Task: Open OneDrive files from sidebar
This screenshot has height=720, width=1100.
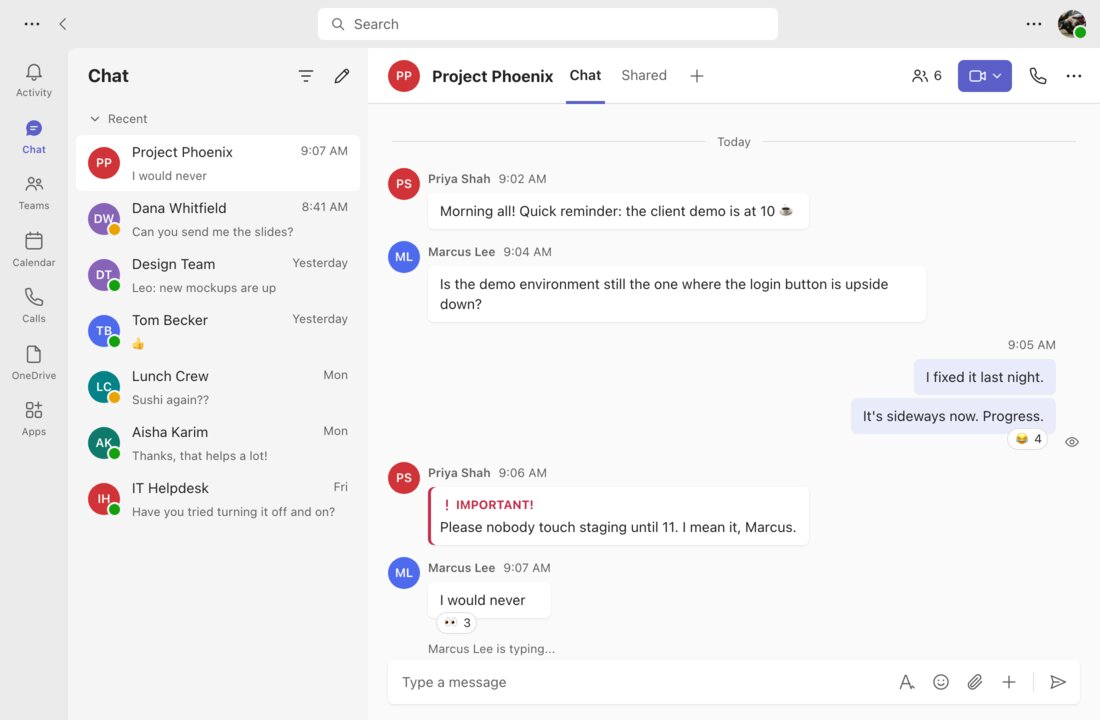Action: pyautogui.click(x=34, y=362)
